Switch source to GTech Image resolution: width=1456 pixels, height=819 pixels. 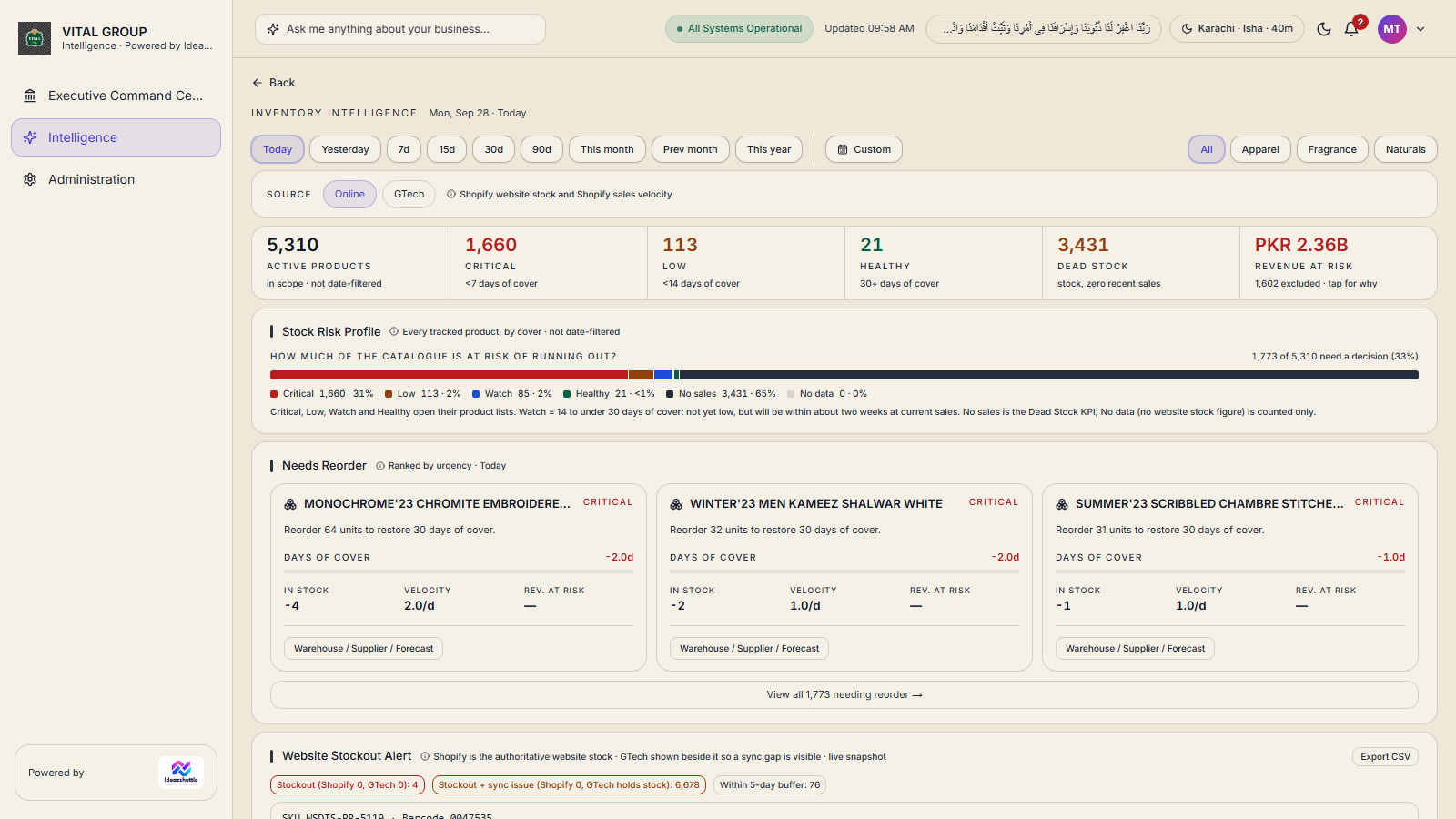(x=409, y=194)
